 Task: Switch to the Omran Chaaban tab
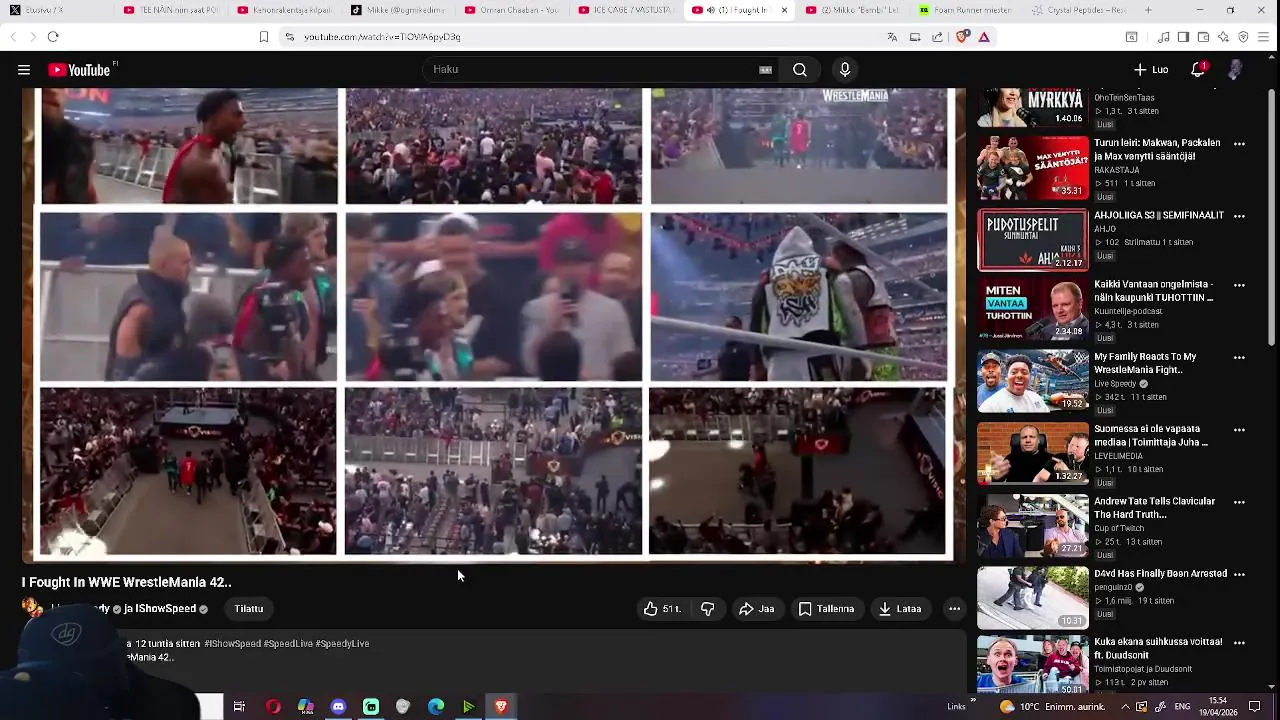[x=511, y=10]
